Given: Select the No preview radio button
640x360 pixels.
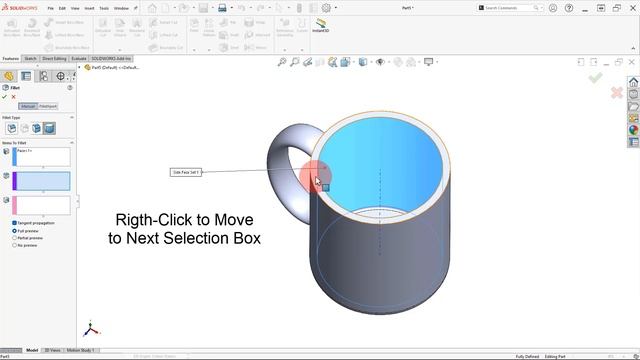Looking at the screenshot, I should click(14, 245).
